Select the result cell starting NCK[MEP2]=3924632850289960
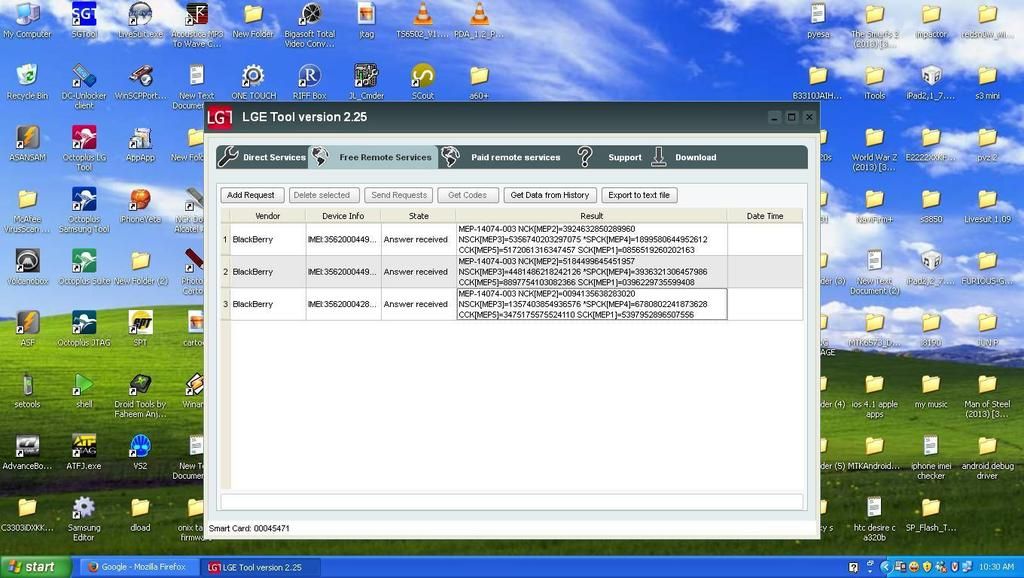Screen dimensions: 1024x578 (x=592, y=240)
